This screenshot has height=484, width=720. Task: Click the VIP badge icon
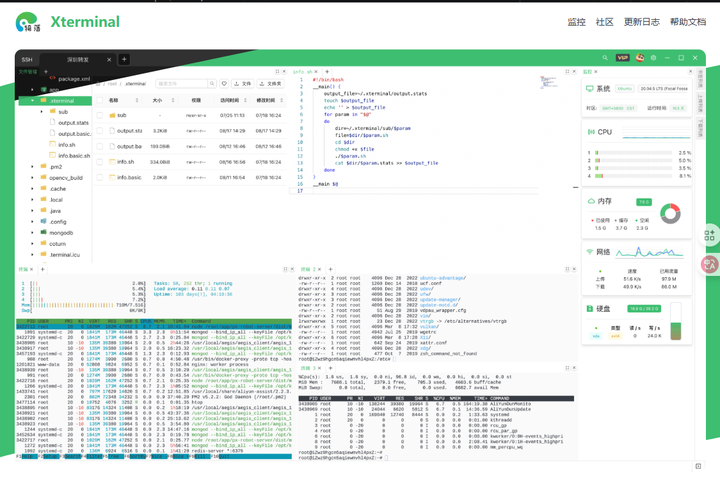click(622, 58)
